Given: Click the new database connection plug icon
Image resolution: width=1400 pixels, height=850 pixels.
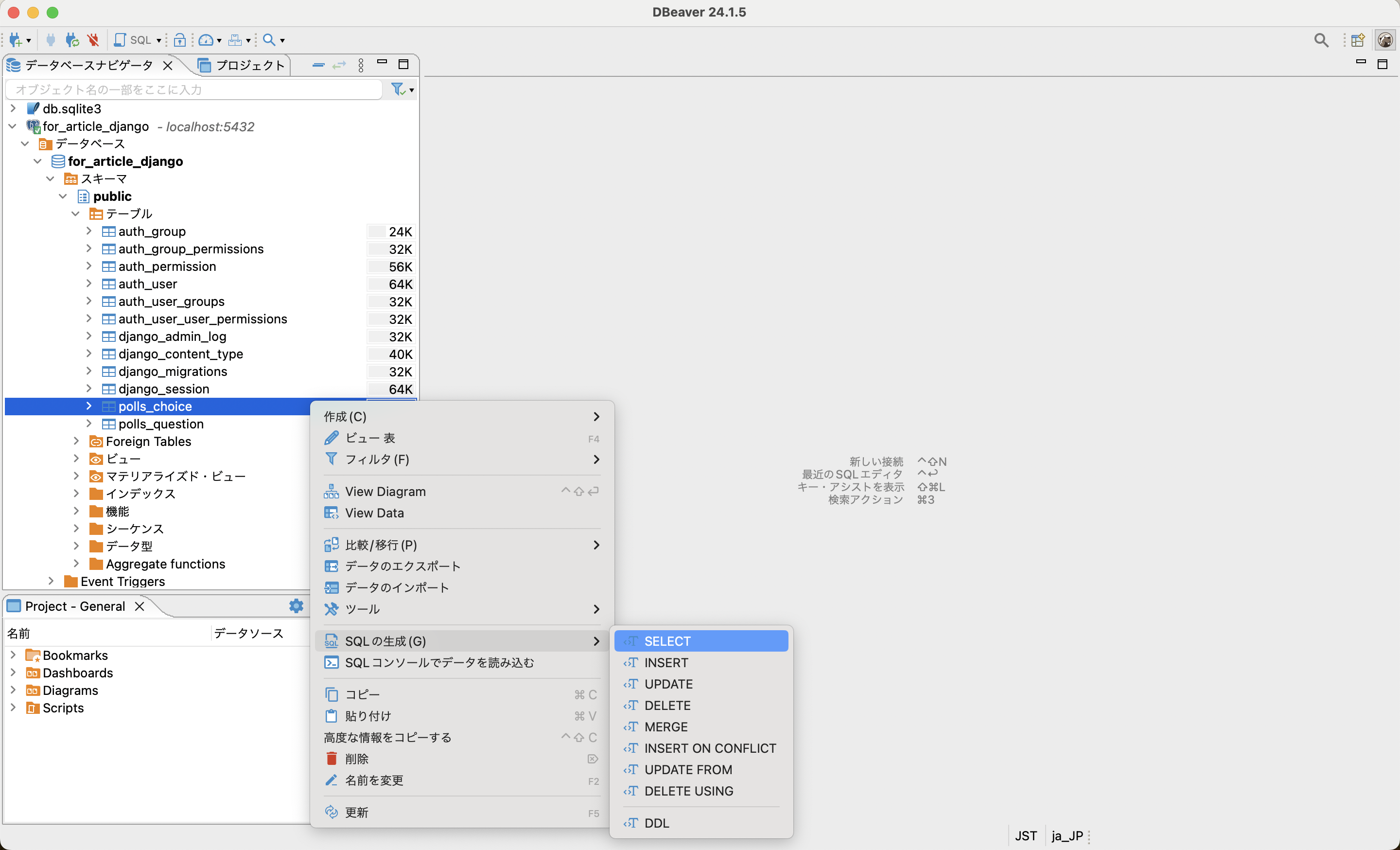Looking at the screenshot, I should tap(16, 40).
